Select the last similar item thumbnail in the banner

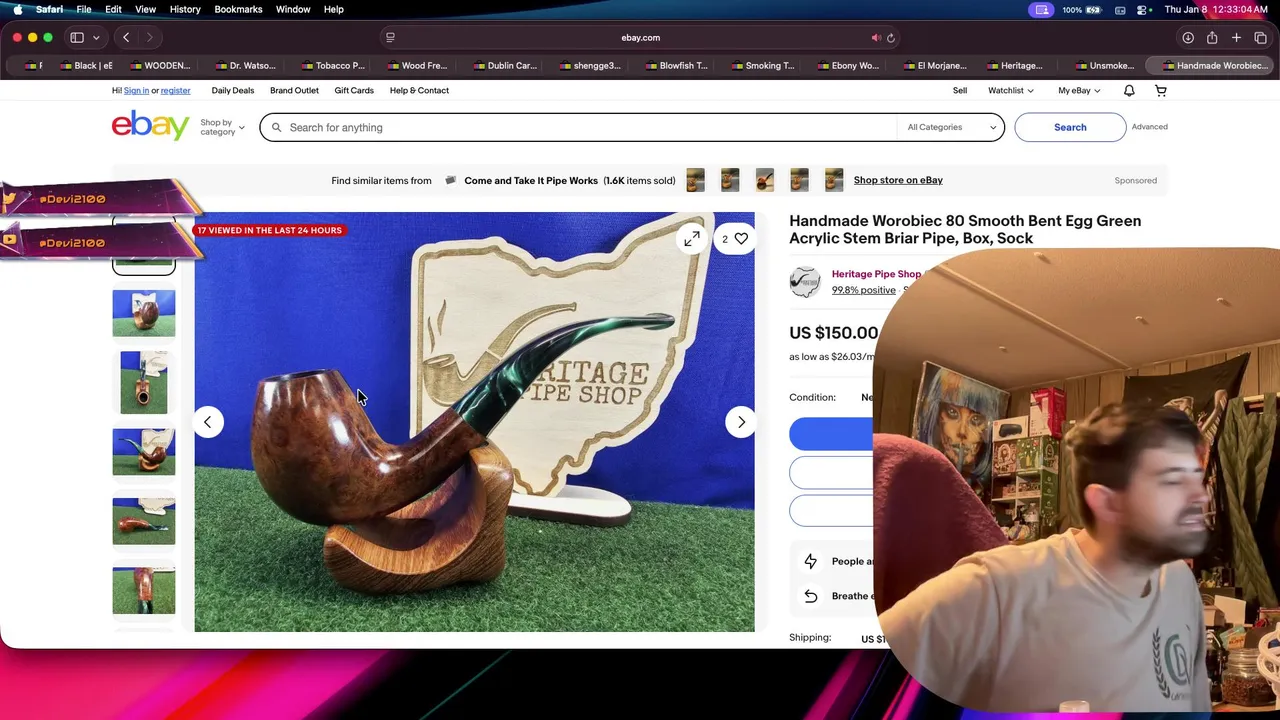pyautogui.click(x=833, y=180)
